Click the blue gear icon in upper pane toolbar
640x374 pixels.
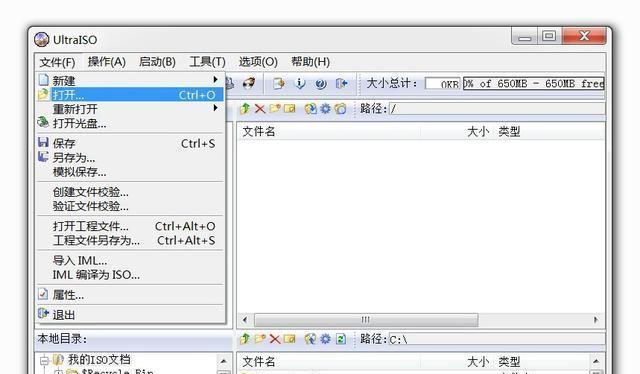click(325, 109)
